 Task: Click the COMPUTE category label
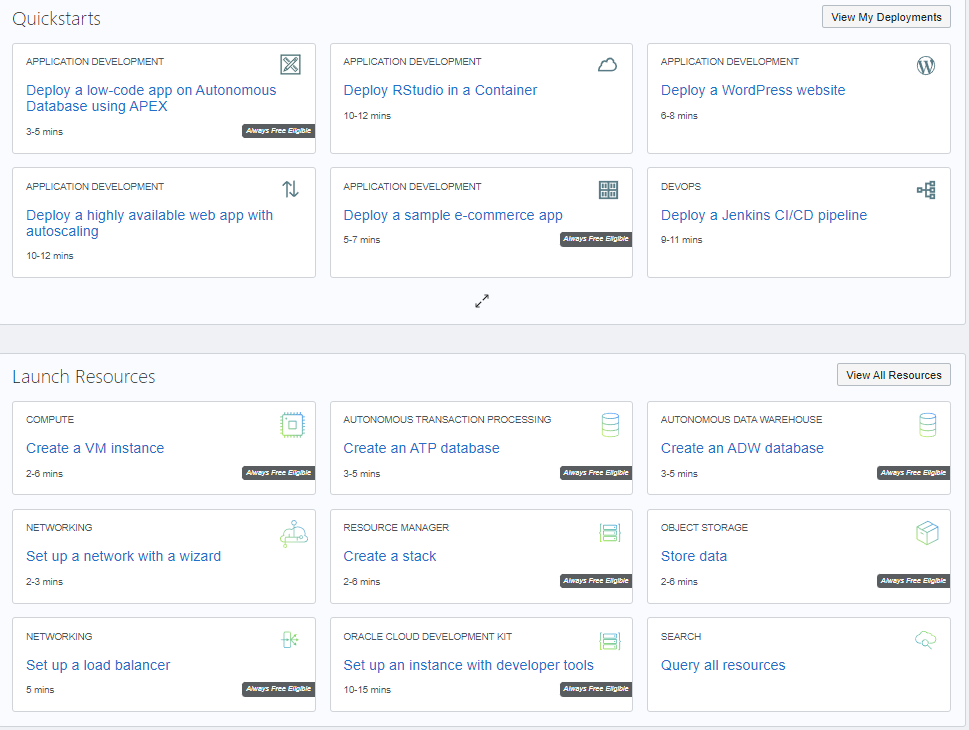[x=50, y=420]
